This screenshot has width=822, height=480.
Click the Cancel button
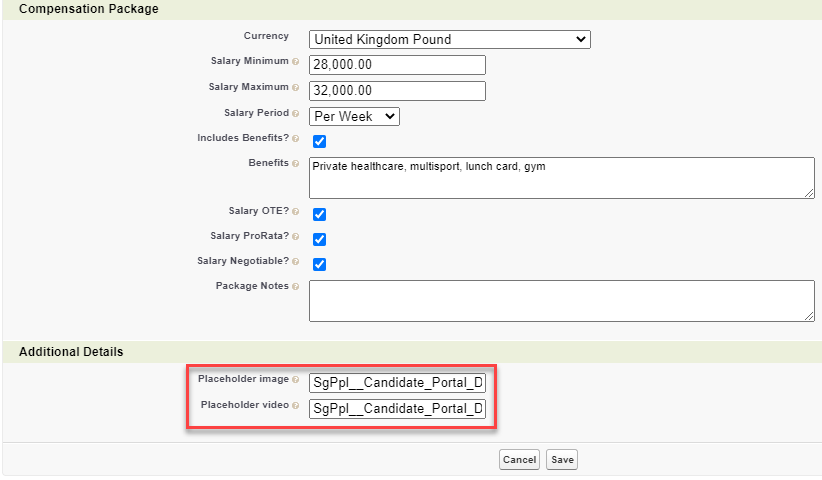(519, 460)
